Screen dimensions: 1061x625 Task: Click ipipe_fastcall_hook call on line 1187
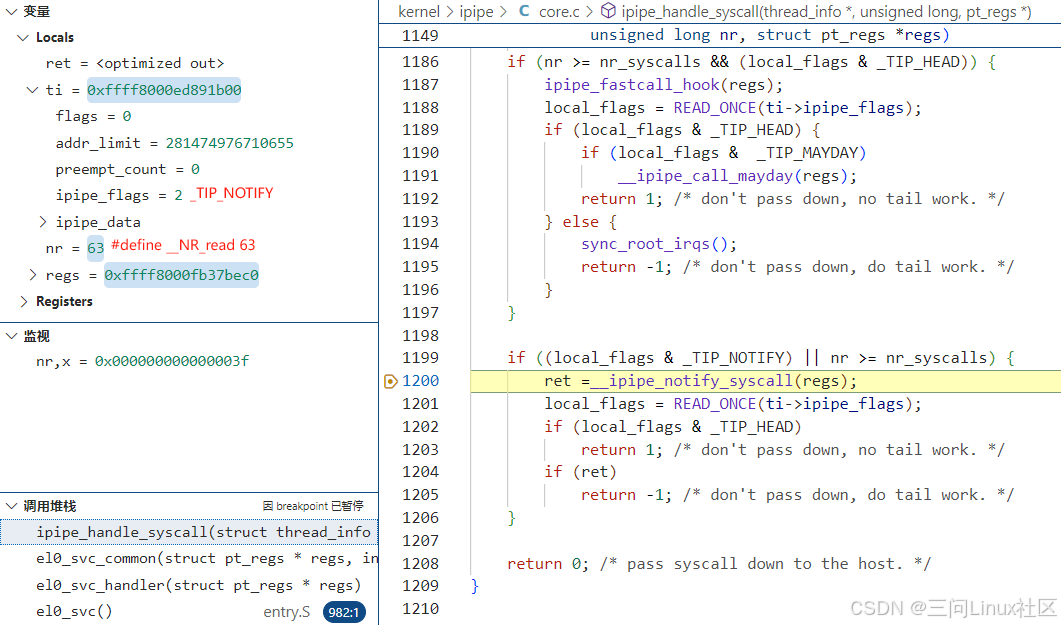(632, 85)
